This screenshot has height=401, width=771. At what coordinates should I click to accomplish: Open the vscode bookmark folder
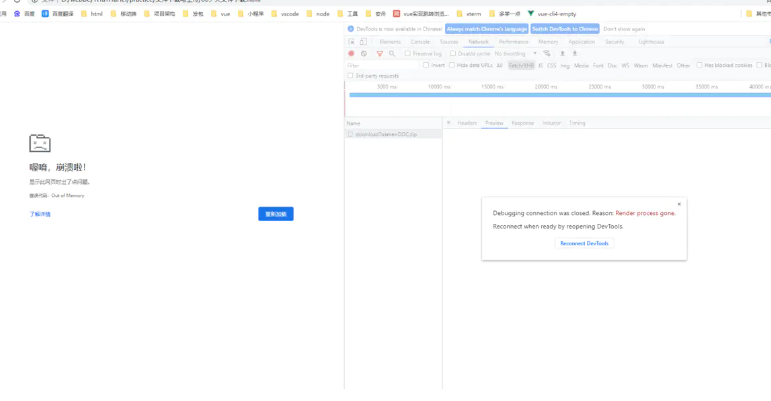coord(285,14)
